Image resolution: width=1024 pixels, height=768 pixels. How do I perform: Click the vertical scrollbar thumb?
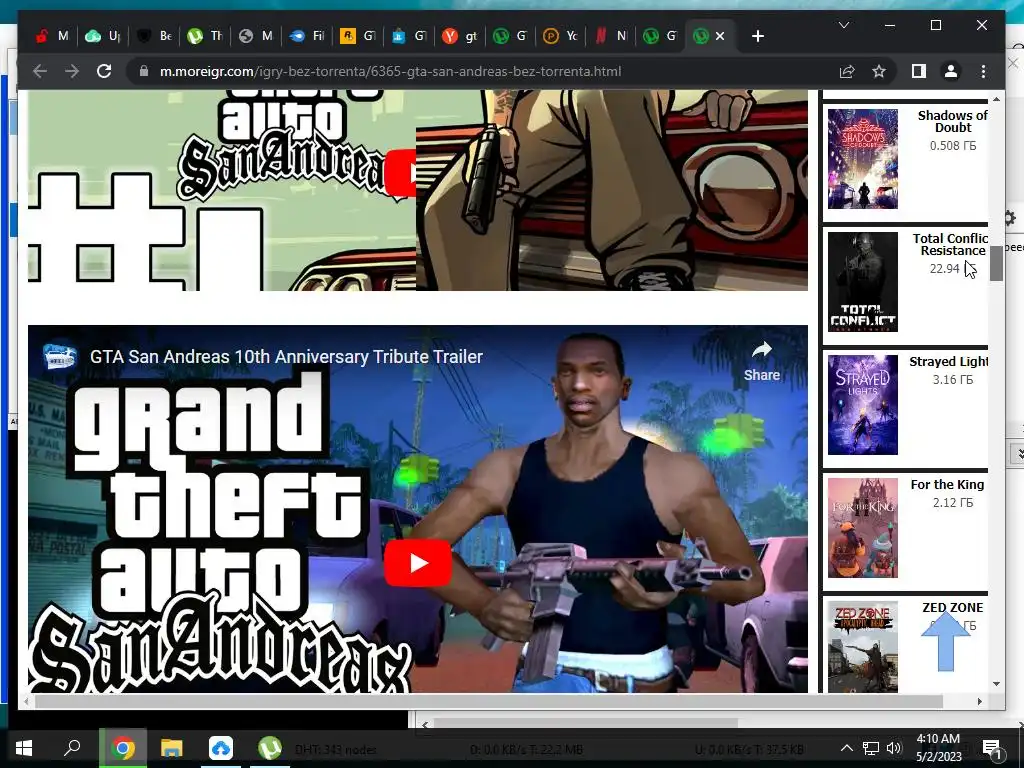tap(996, 263)
